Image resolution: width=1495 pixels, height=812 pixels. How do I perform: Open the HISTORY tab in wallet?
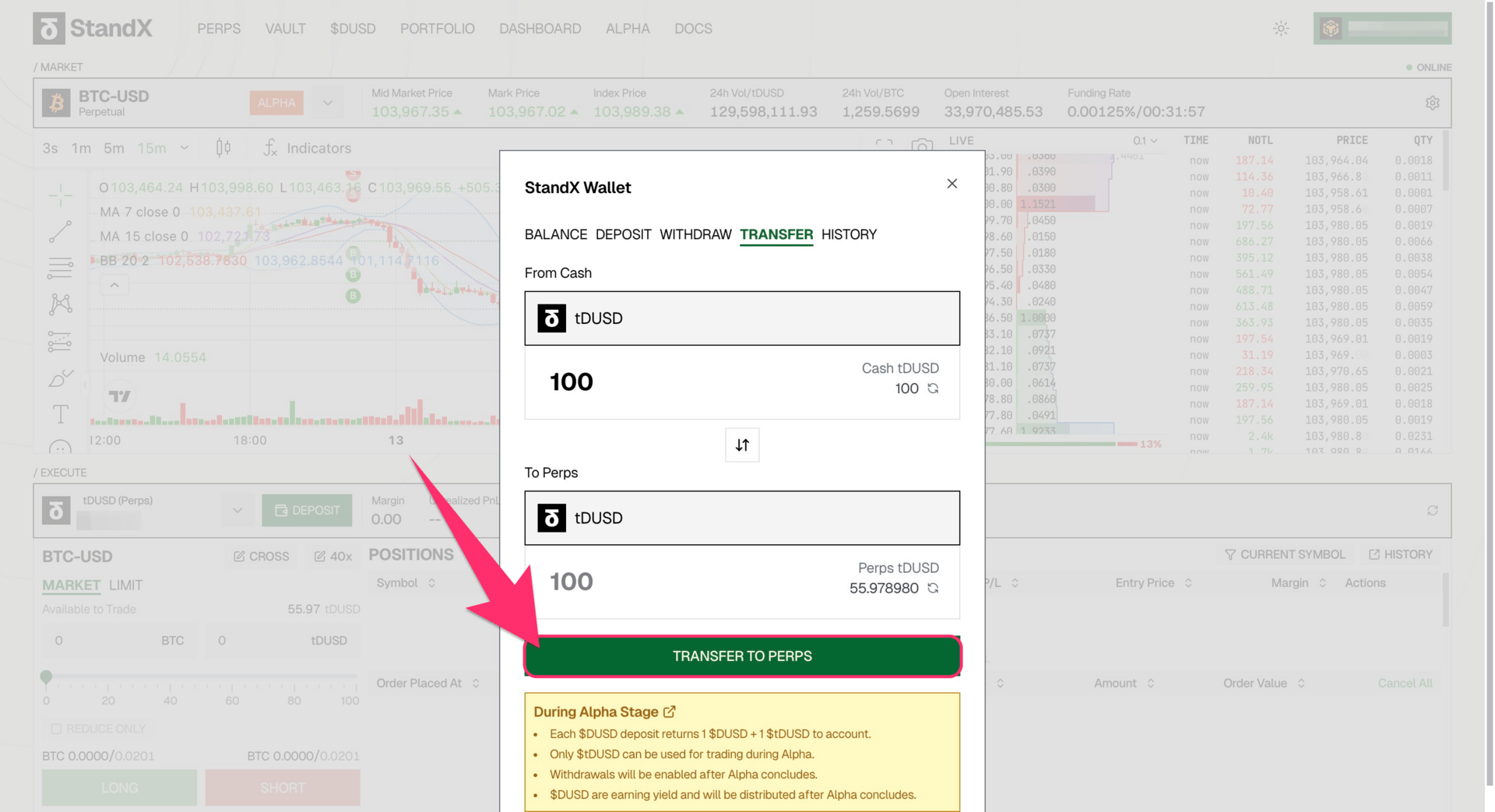[x=849, y=234]
